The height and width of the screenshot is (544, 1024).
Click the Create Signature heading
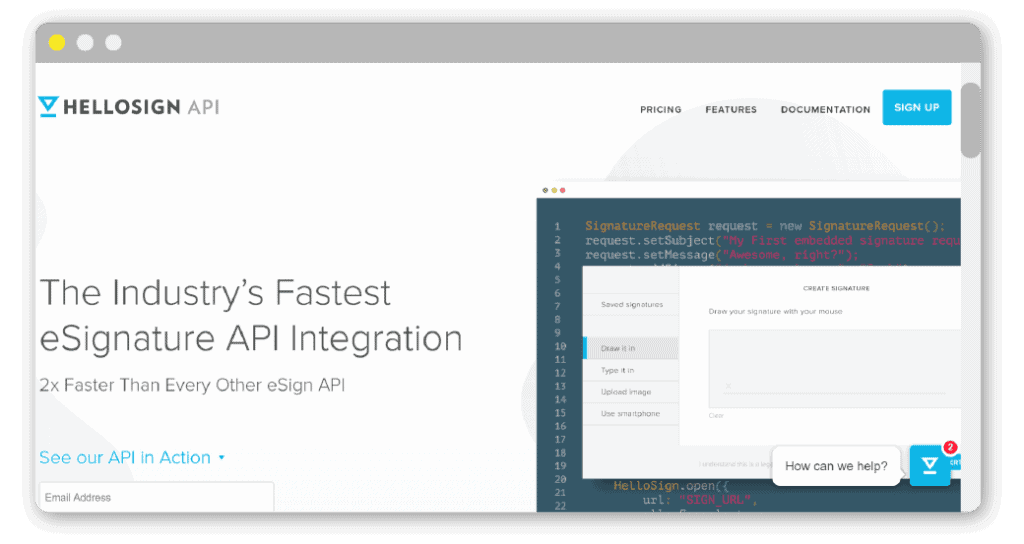836,288
